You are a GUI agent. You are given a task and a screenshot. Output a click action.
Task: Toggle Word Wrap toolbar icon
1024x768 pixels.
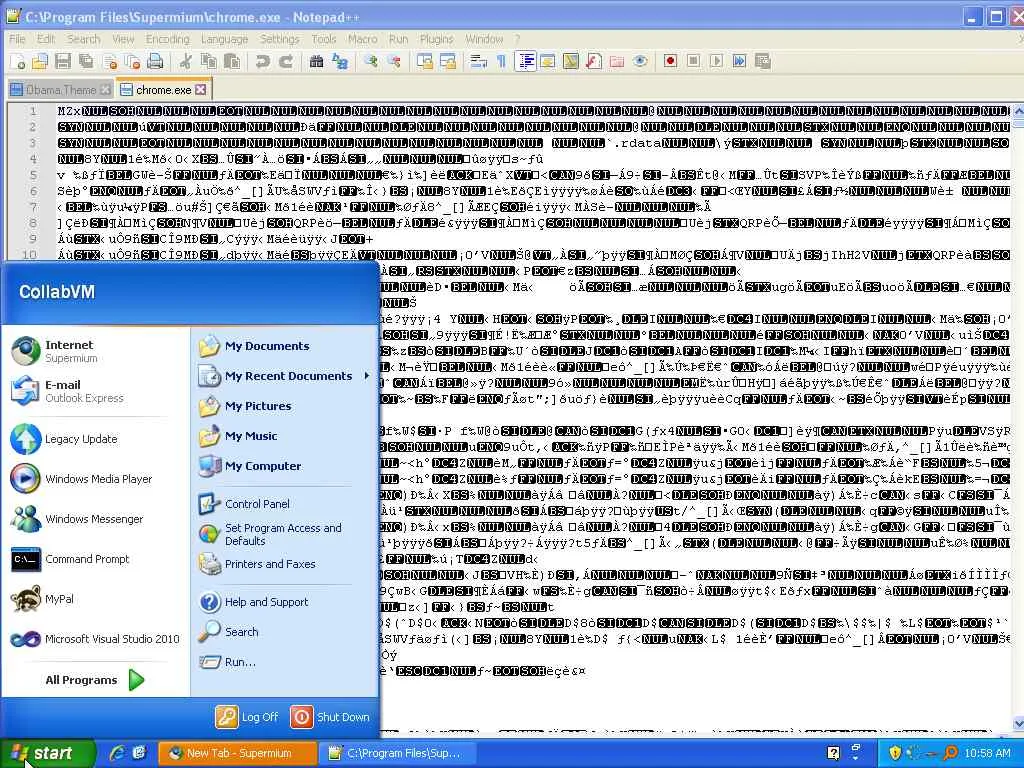click(479, 61)
